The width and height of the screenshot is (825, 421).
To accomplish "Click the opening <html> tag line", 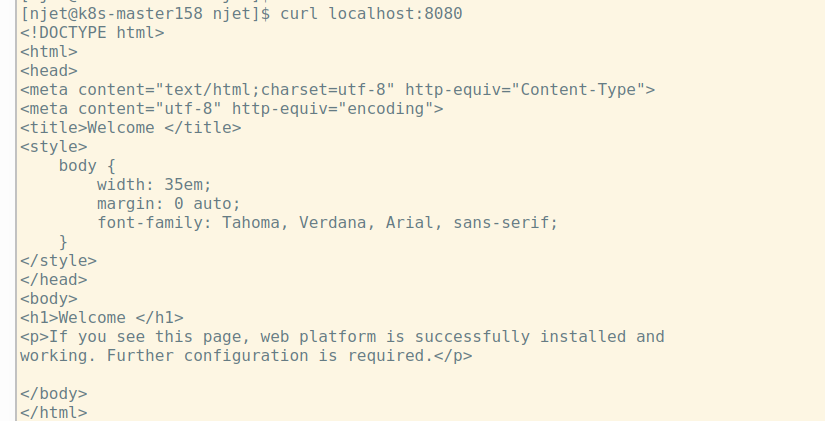I will (48, 51).
